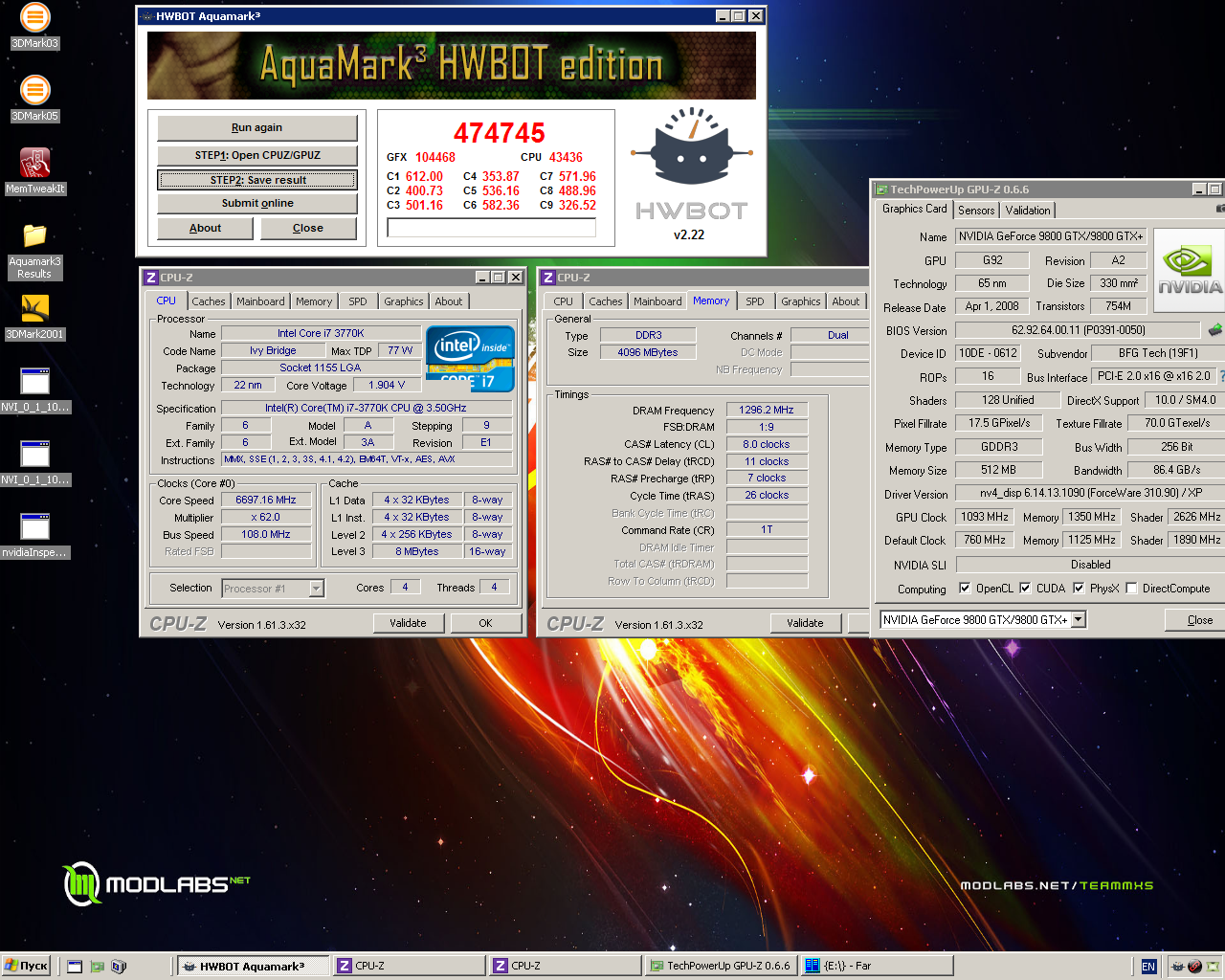Toggle the CUDA checkbox in GPU-Z

pyautogui.click(x=1025, y=589)
